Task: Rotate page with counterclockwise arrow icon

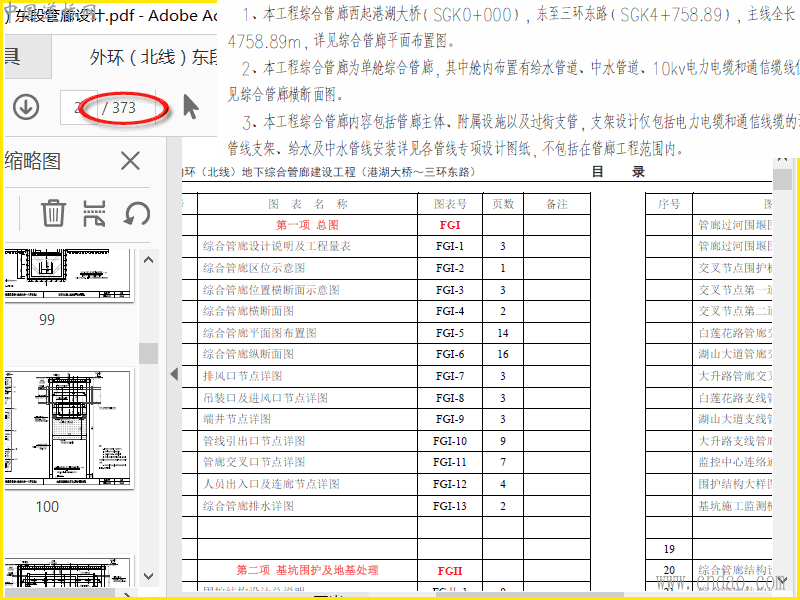Action: click(x=137, y=213)
